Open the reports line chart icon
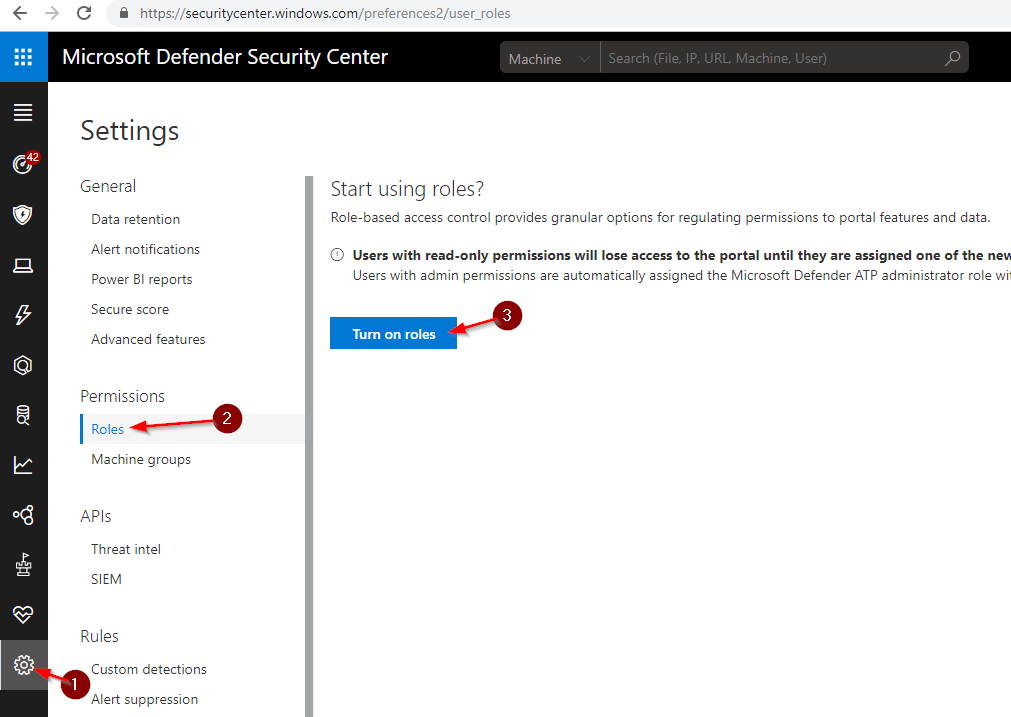Screen dimensions: 1011x717 pos(23,465)
